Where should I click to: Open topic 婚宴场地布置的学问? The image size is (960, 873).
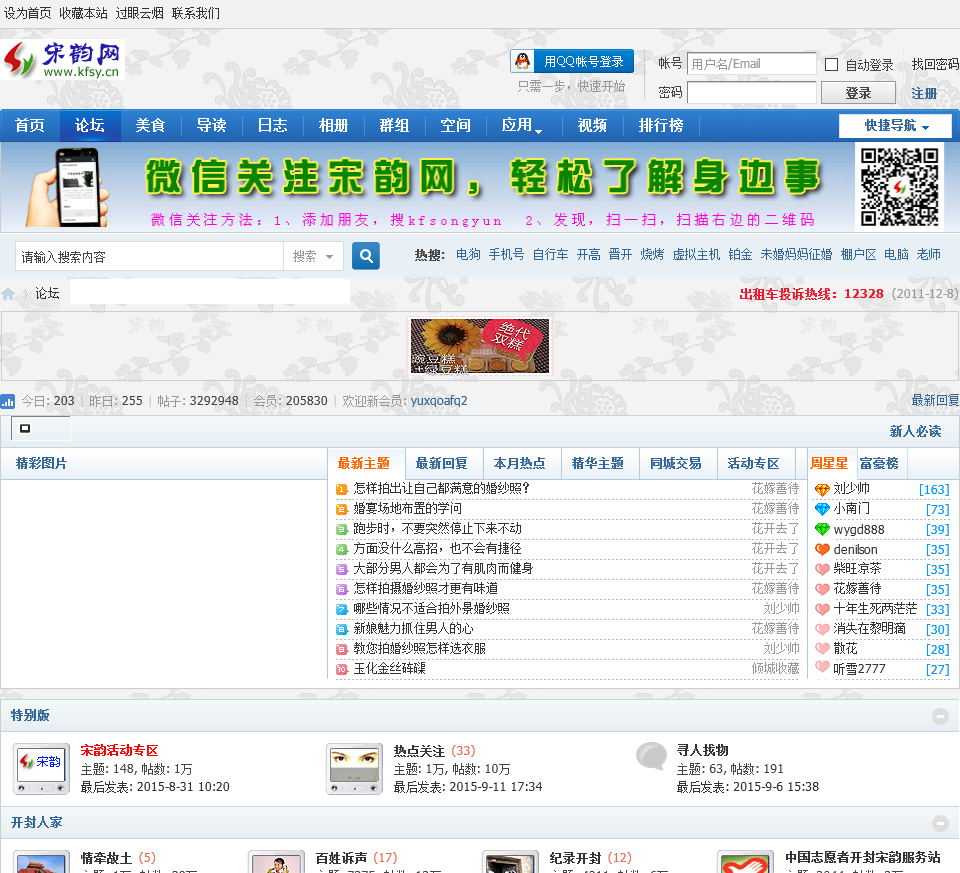407,509
